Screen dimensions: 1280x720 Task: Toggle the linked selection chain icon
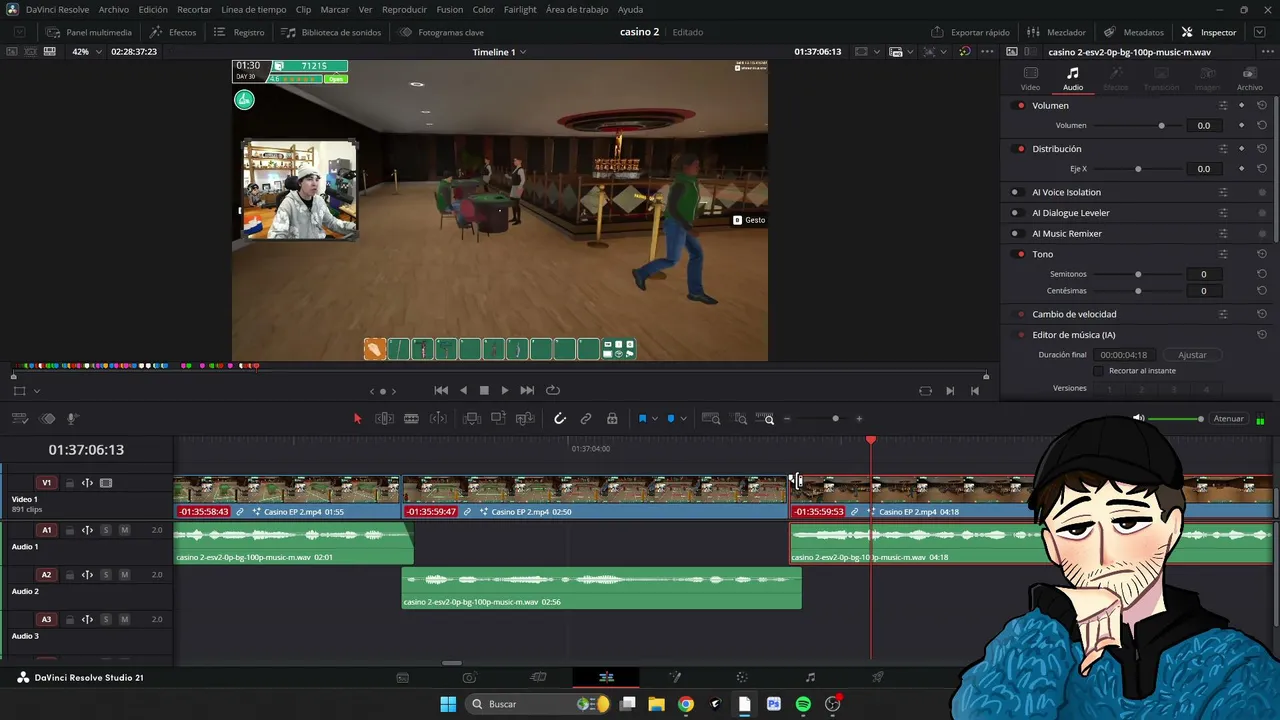586,419
